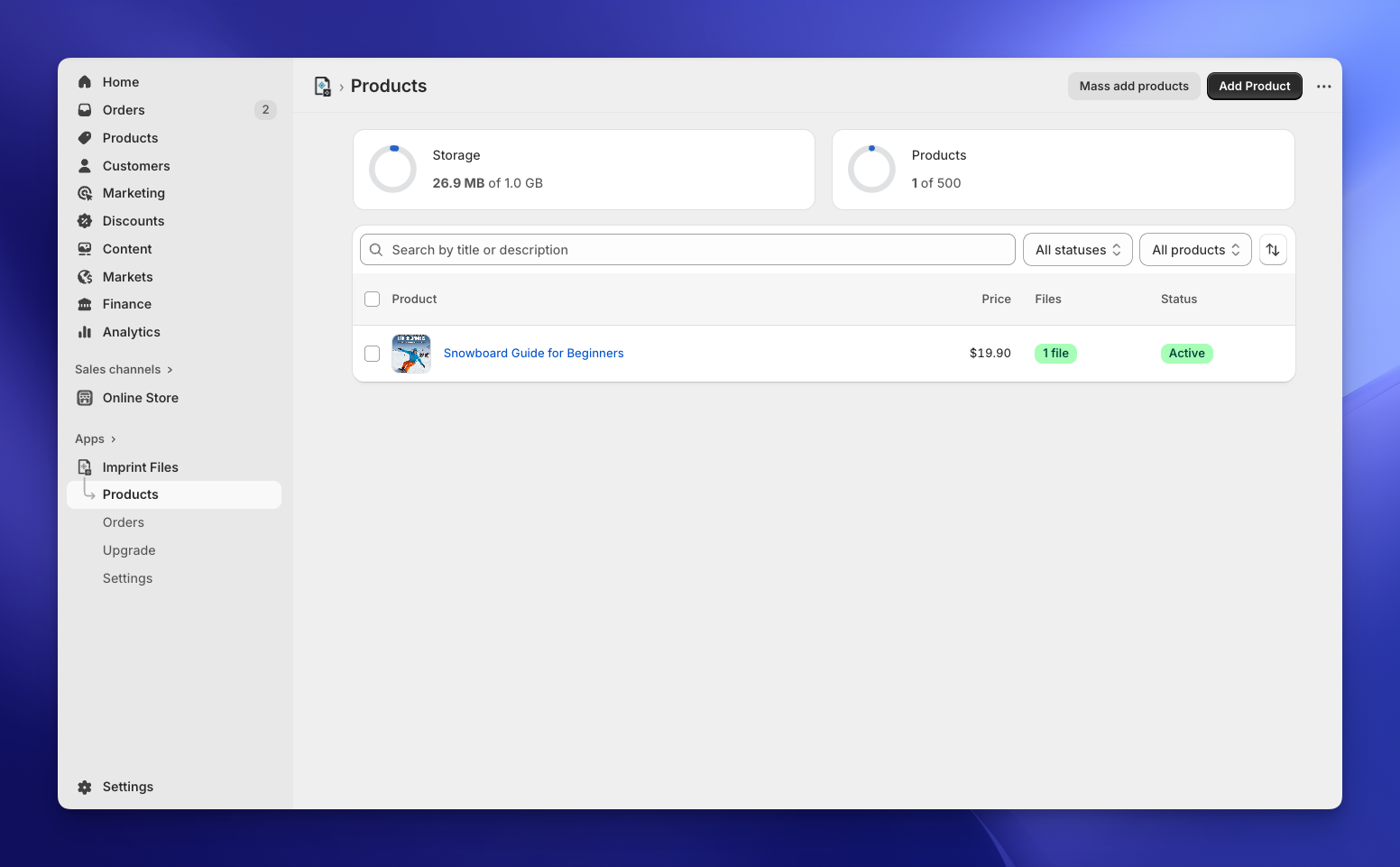Click the Analytics bar chart icon

click(85, 332)
